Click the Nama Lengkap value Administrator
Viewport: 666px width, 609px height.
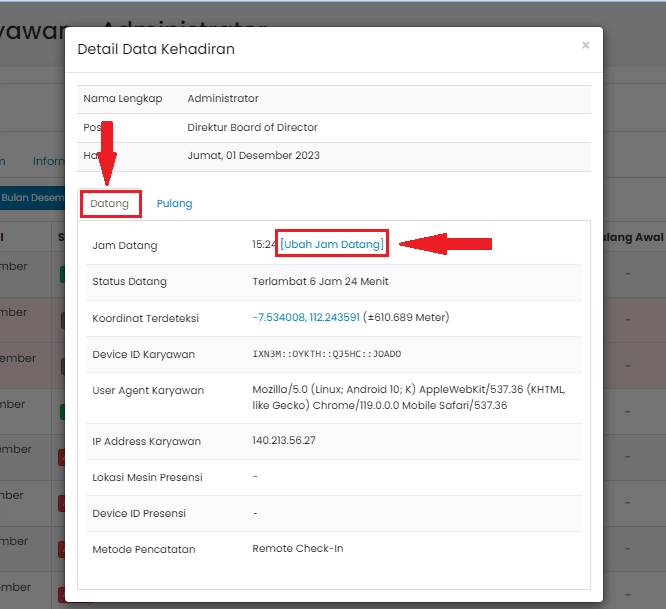pyautogui.click(x=223, y=99)
